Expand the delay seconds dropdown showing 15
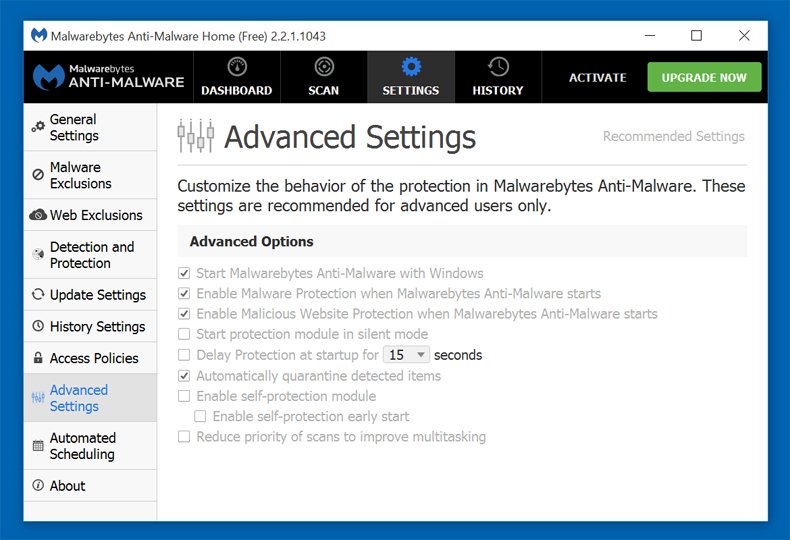790x540 pixels. [x=406, y=355]
